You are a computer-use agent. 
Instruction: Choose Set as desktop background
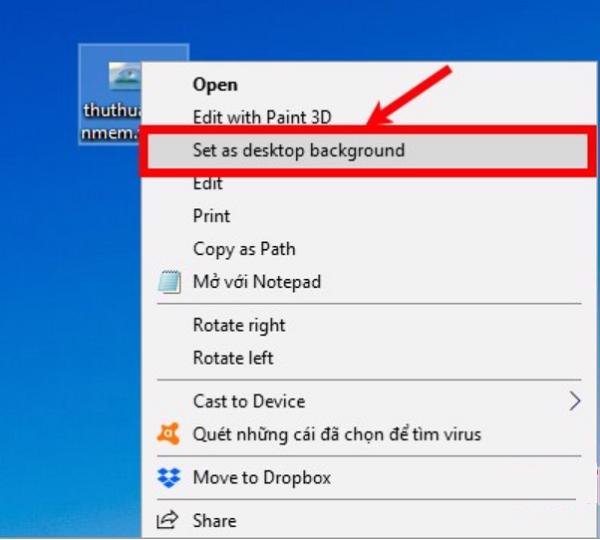click(298, 151)
